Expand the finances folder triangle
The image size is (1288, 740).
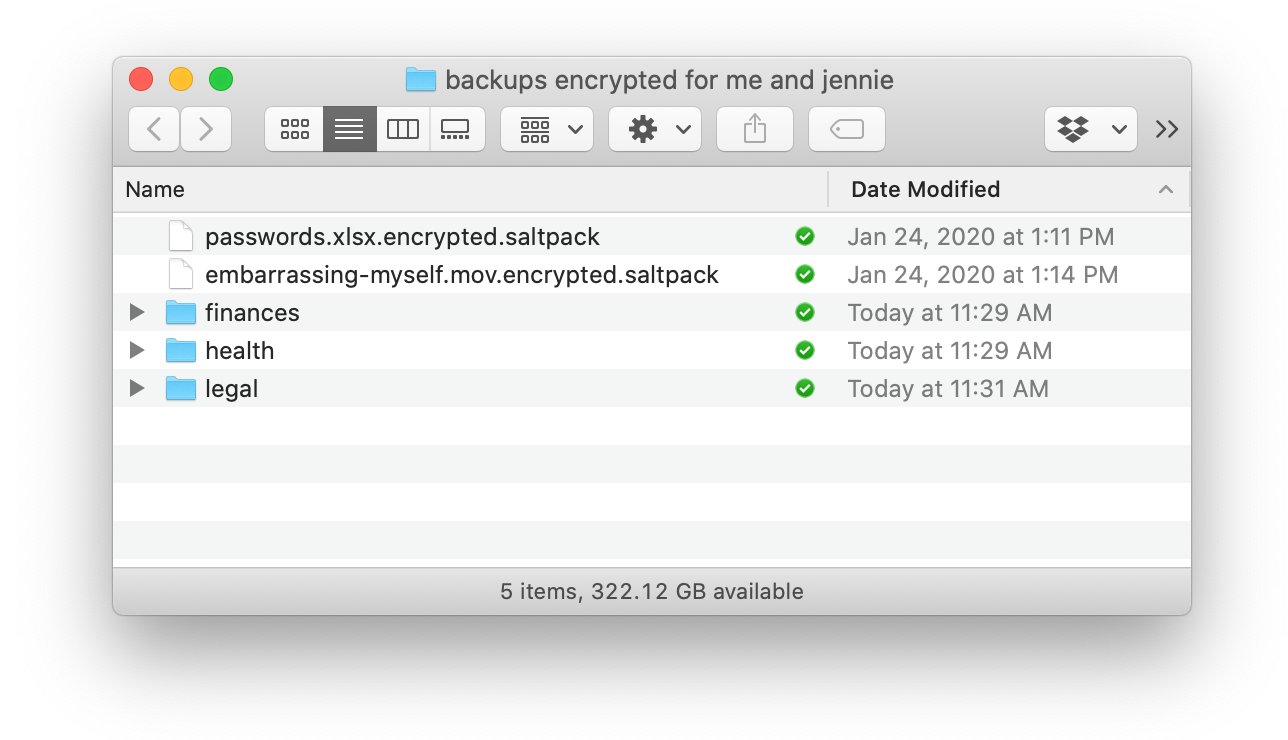point(137,313)
